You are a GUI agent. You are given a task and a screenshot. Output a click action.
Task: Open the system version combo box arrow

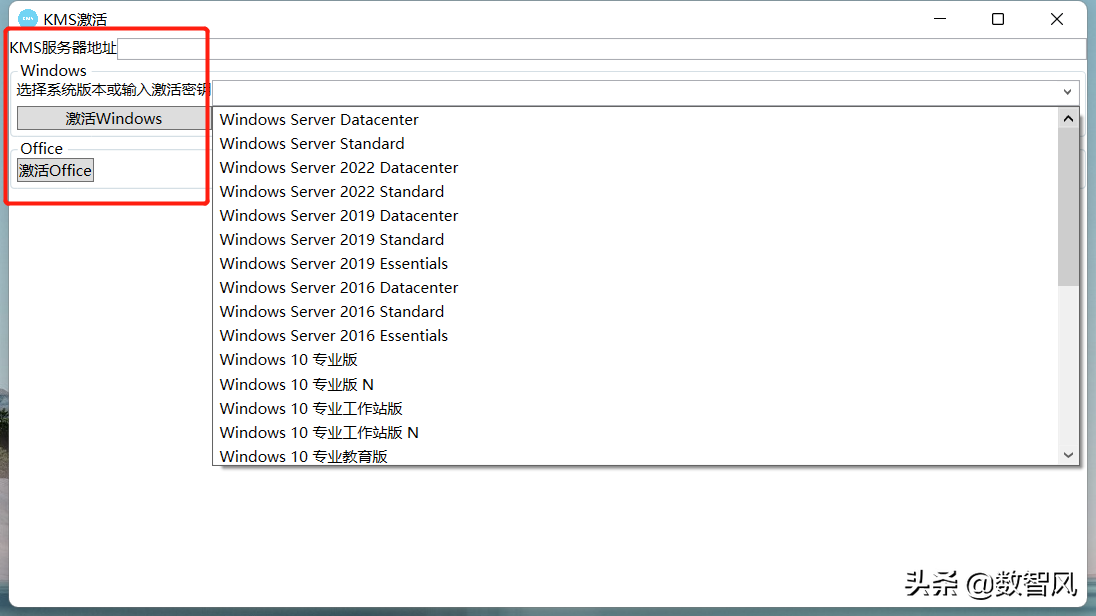(x=1067, y=92)
